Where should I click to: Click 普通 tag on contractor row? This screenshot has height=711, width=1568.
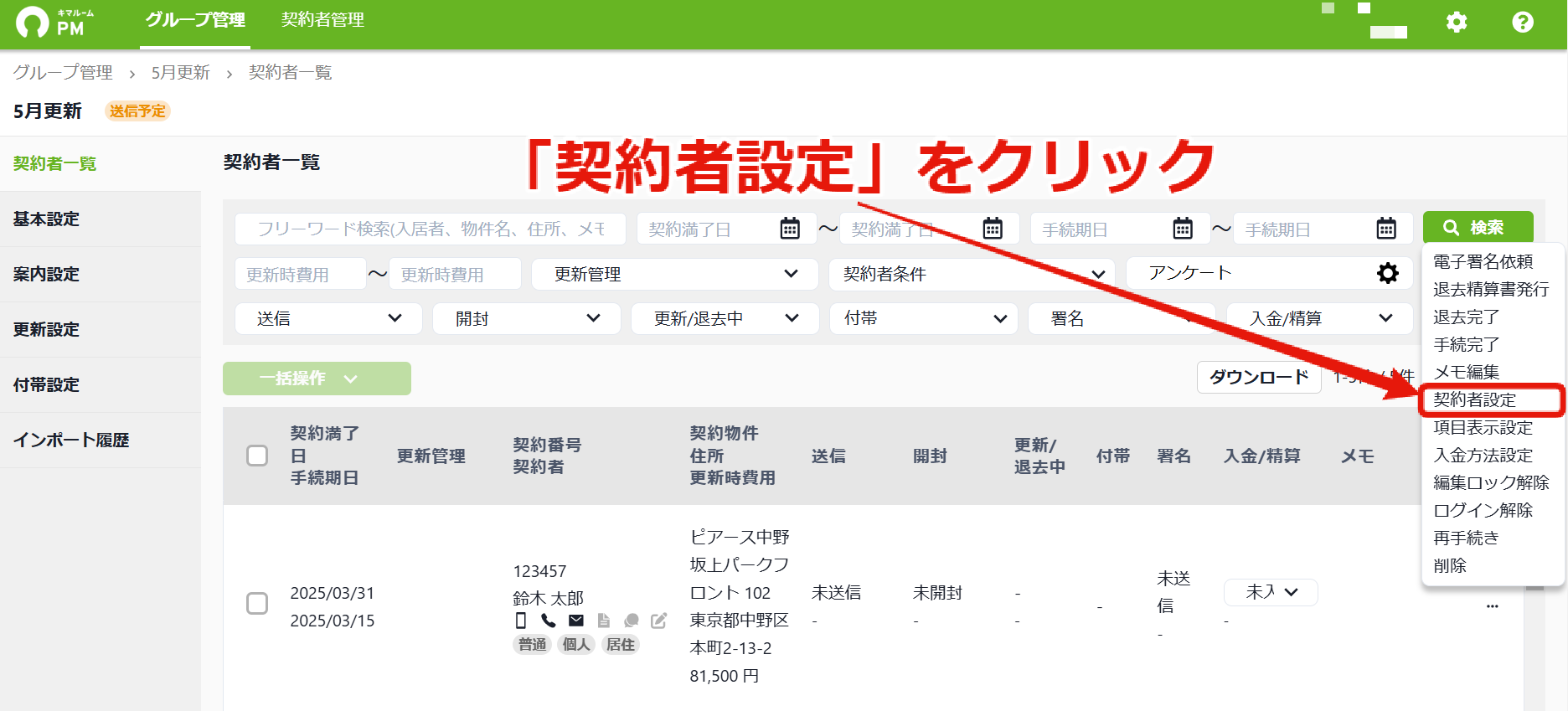point(532,644)
